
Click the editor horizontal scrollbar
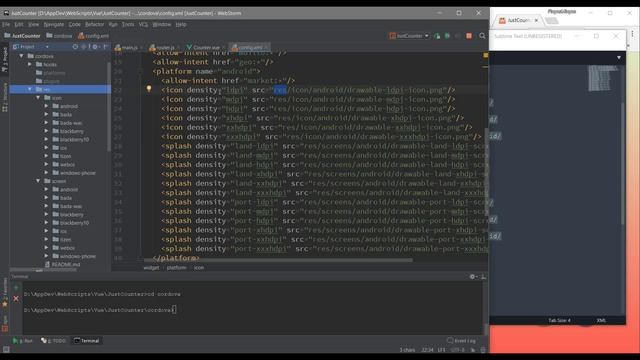click(278, 260)
